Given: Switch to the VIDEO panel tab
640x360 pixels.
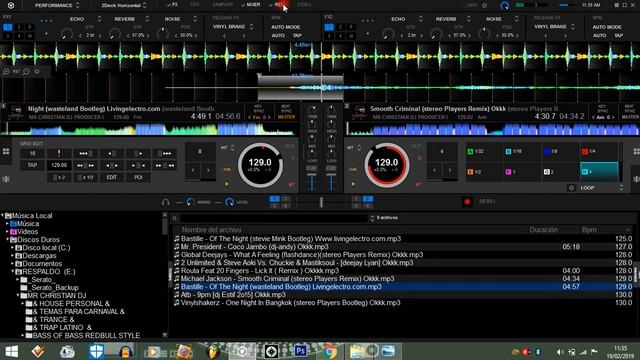Looking at the screenshot, I should pos(304,4).
